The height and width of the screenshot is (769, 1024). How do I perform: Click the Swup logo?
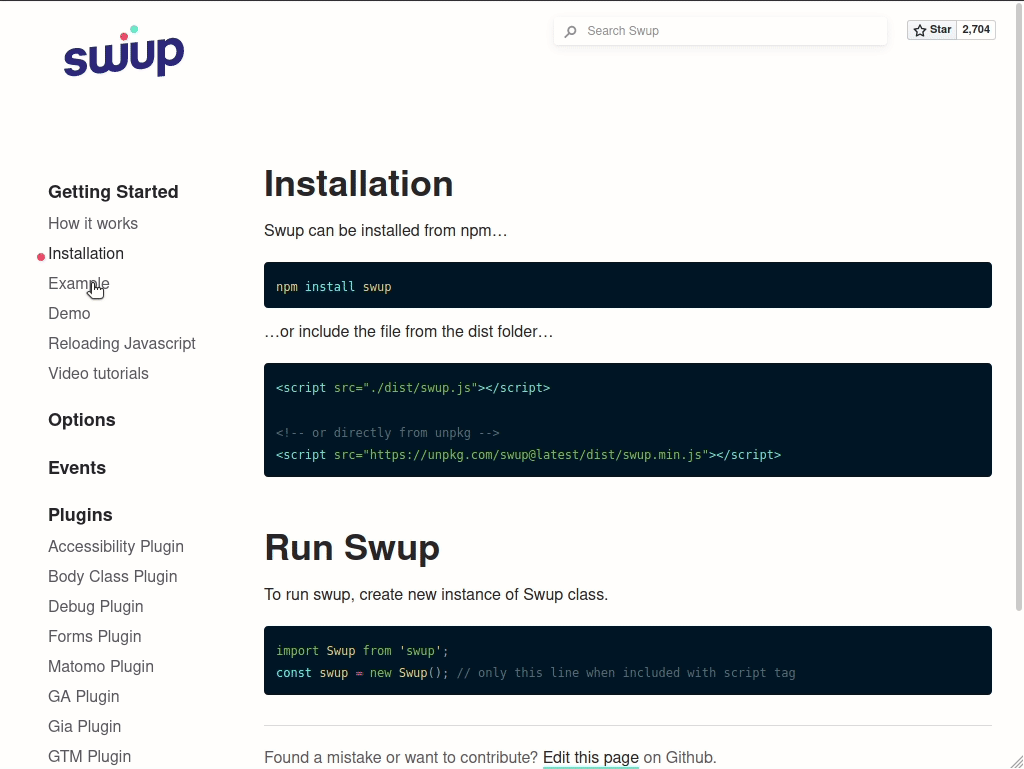[124, 53]
